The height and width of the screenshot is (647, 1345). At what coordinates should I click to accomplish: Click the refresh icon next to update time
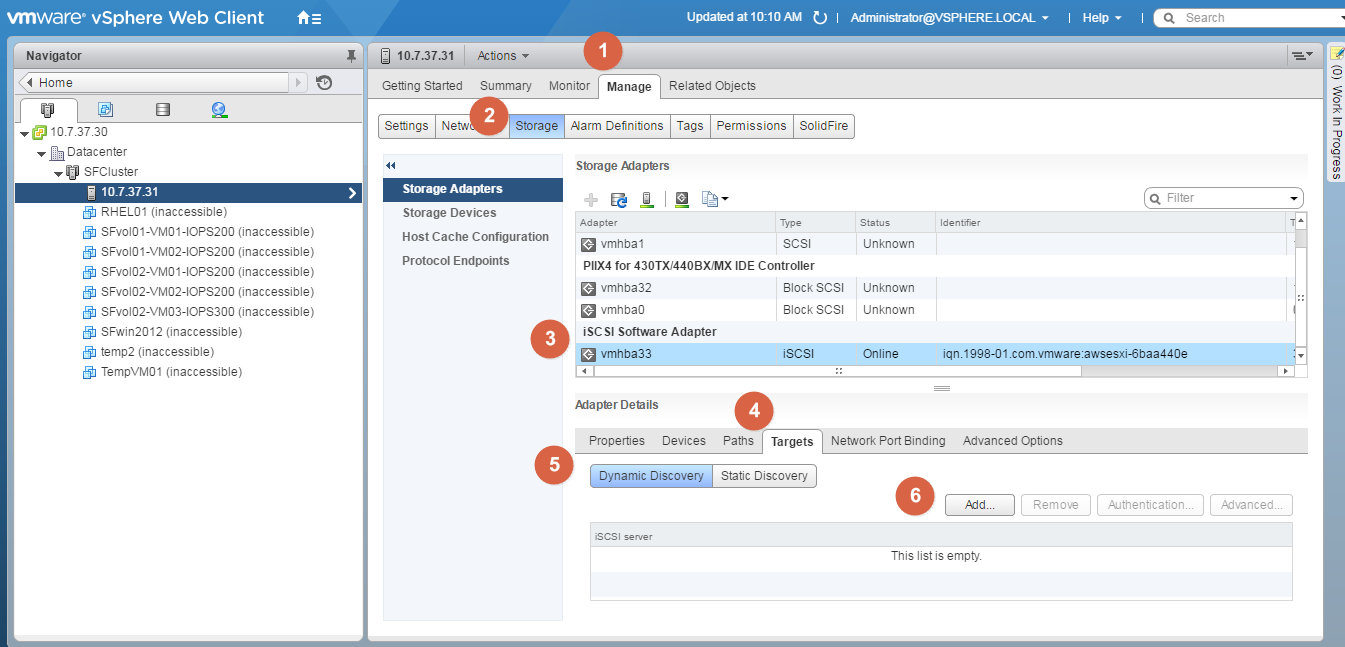[820, 18]
